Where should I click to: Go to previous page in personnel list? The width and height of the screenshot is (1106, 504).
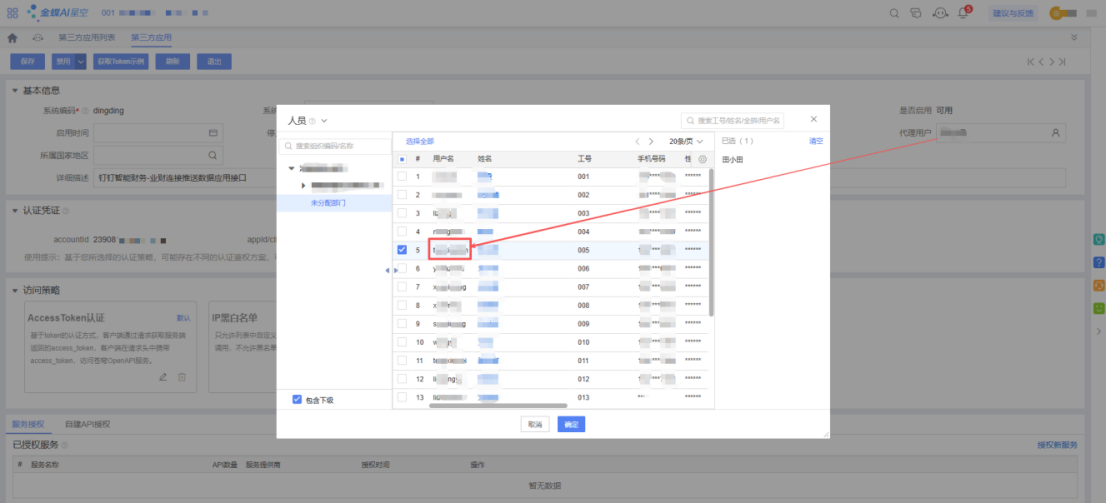(637, 141)
